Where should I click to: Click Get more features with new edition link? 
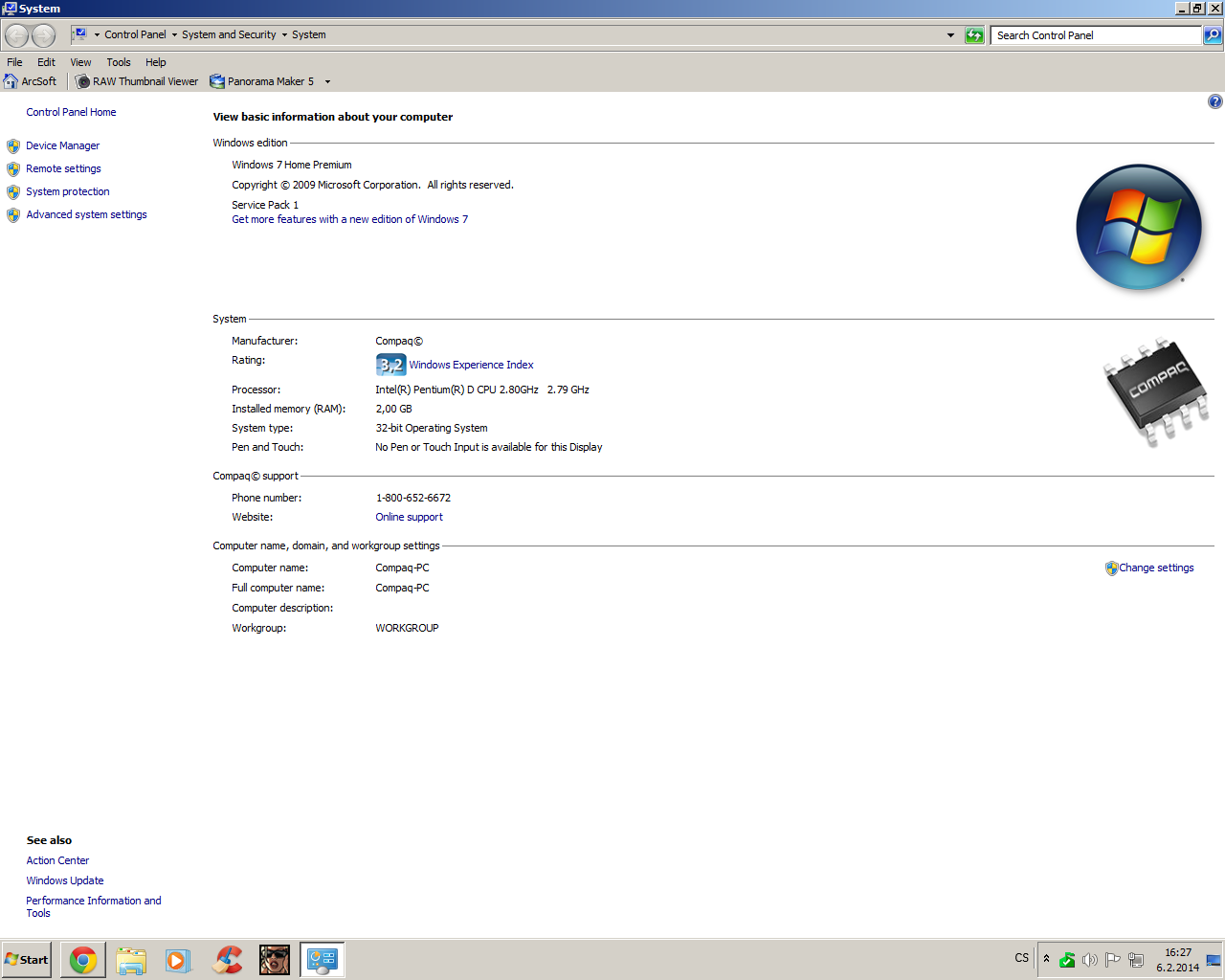pyautogui.click(x=350, y=219)
